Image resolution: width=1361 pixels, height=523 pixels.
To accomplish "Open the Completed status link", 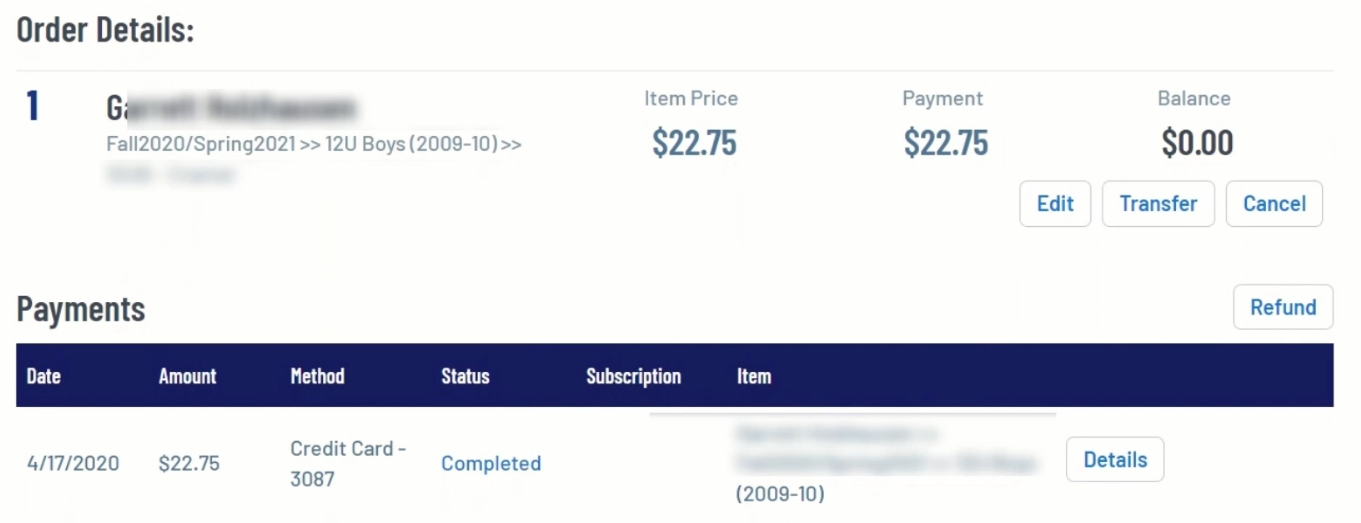I will coord(491,463).
